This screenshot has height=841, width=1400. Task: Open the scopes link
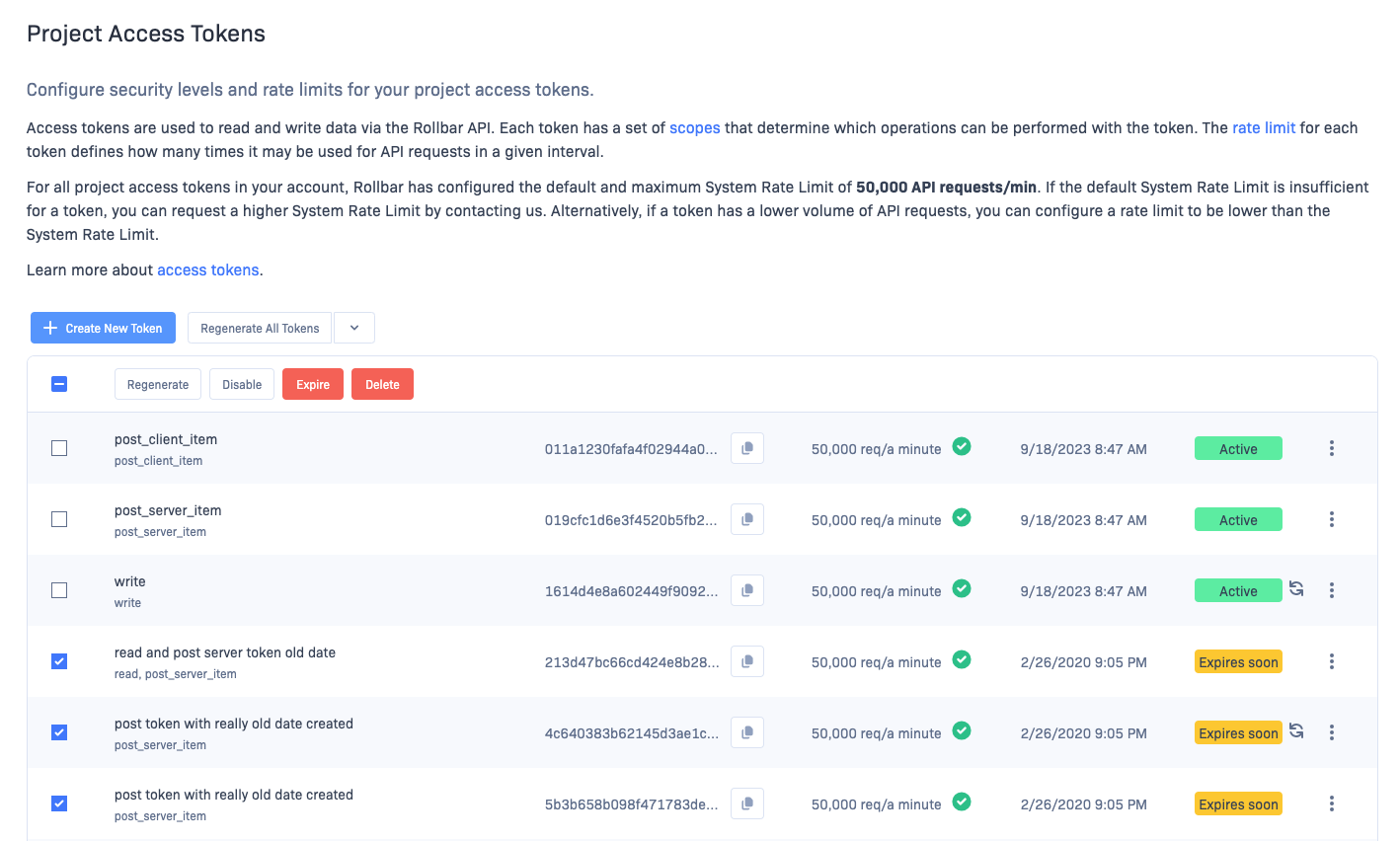(x=694, y=127)
